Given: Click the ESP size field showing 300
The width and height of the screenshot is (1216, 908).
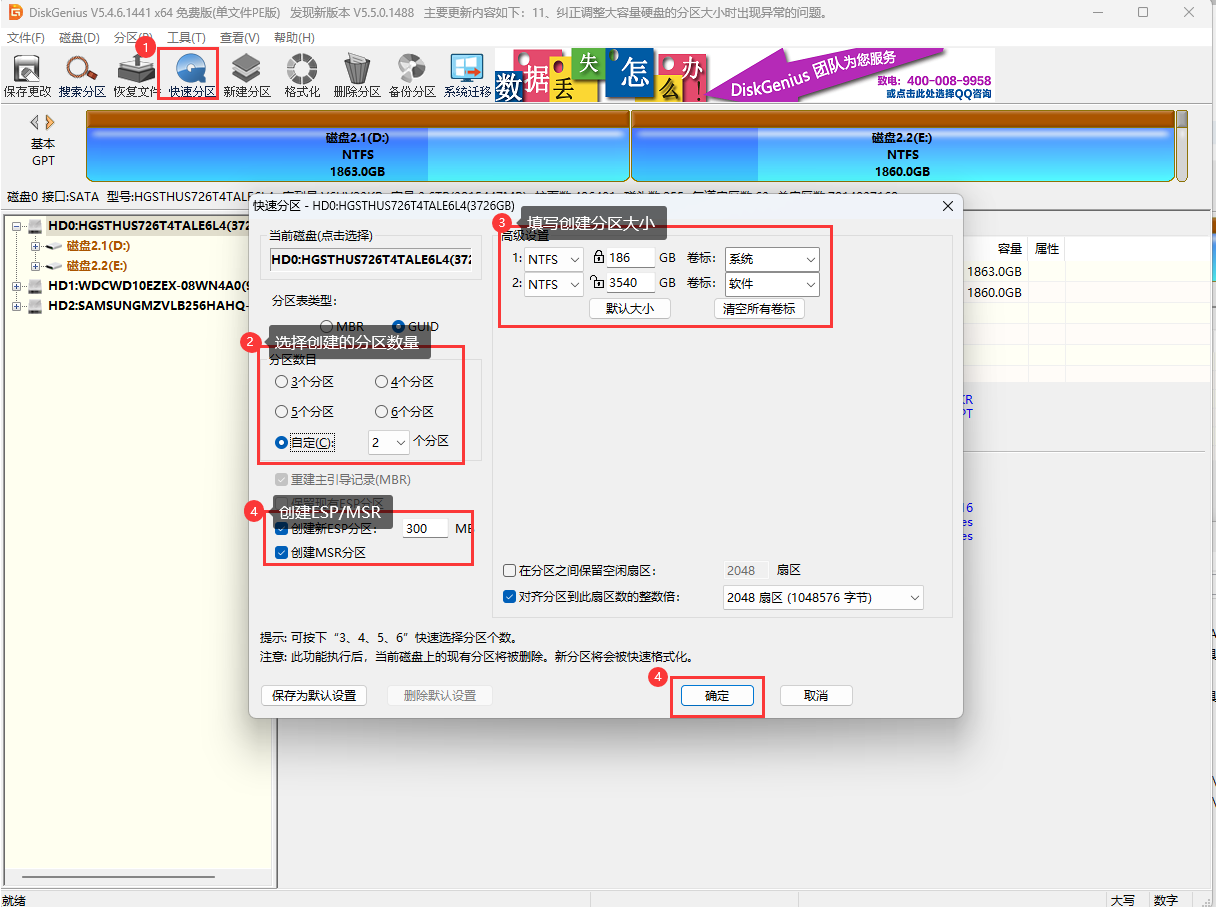Looking at the screenshot, I should point(425,528).
